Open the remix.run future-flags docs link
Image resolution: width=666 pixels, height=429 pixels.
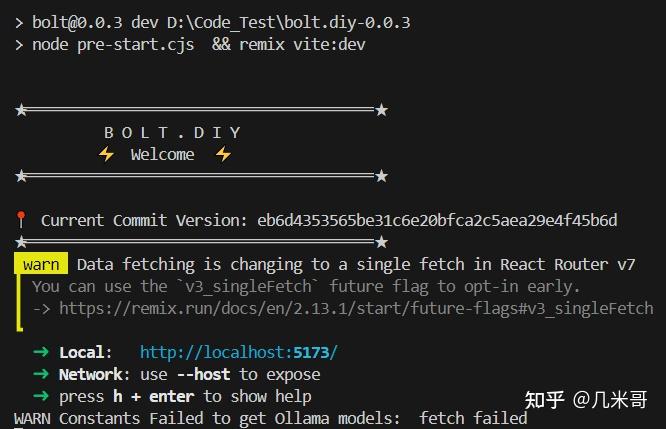click(356, 308)
